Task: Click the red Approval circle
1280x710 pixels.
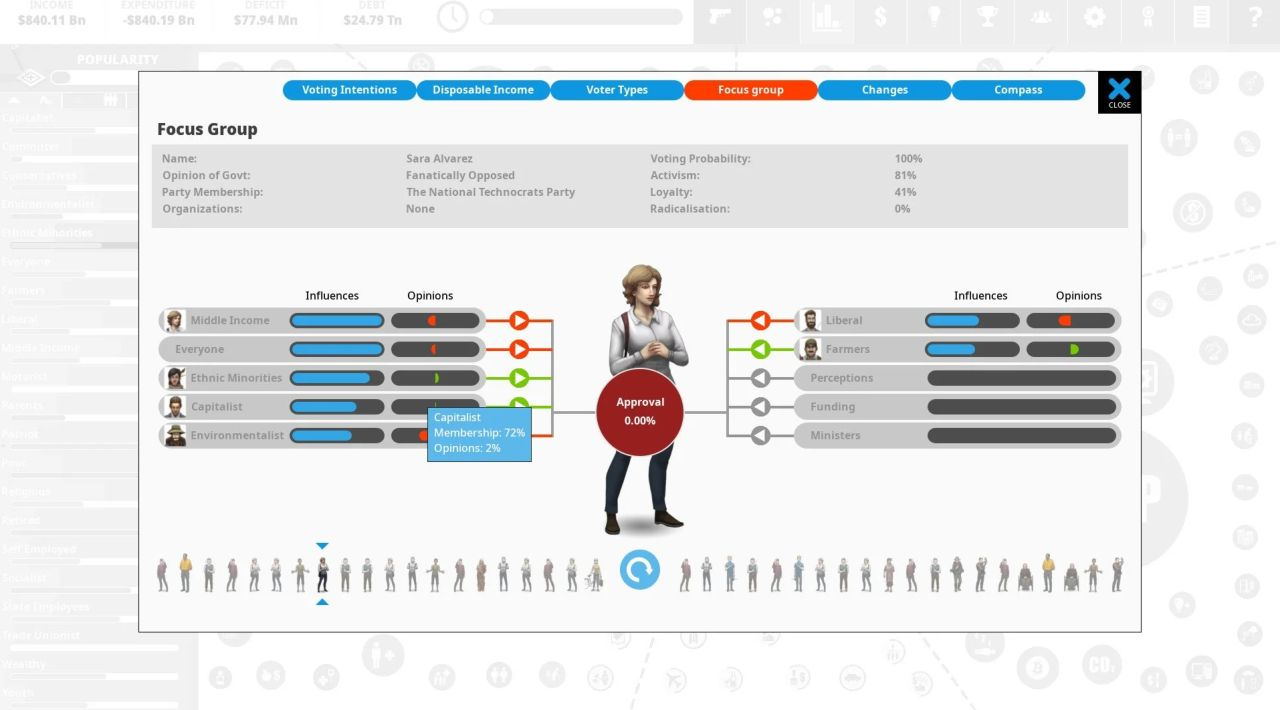Action: pyautogui.click(x=640, y=411)
